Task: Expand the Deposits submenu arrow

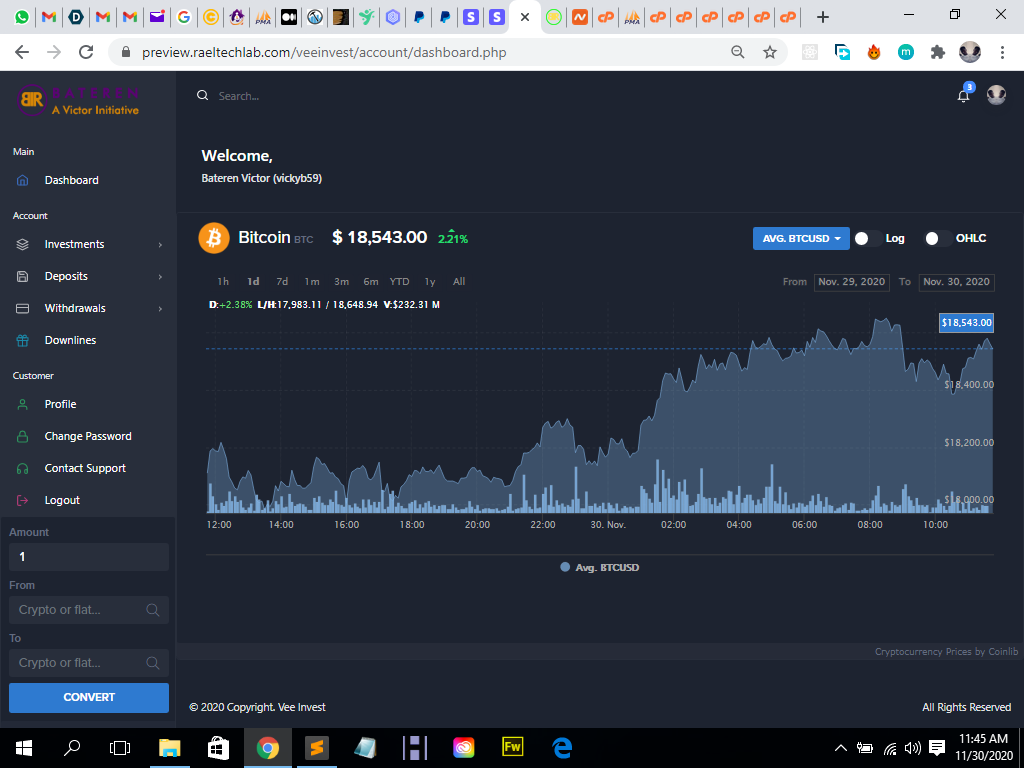Action: tap(160, 277)
